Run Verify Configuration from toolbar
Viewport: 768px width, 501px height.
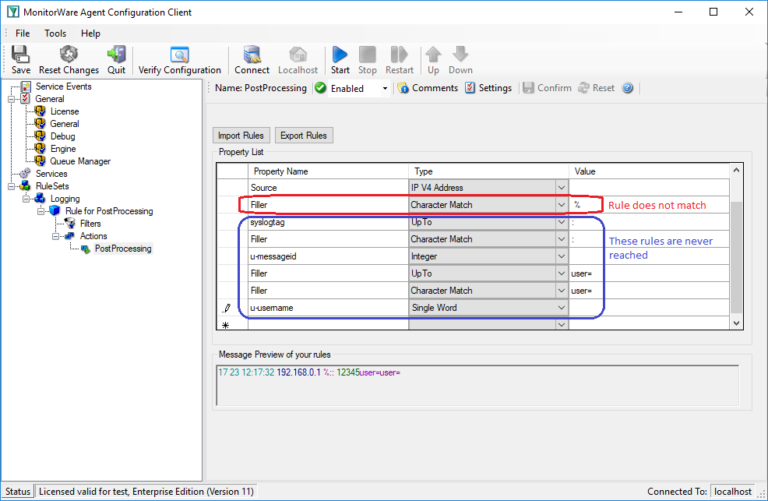tap(179, 56)
